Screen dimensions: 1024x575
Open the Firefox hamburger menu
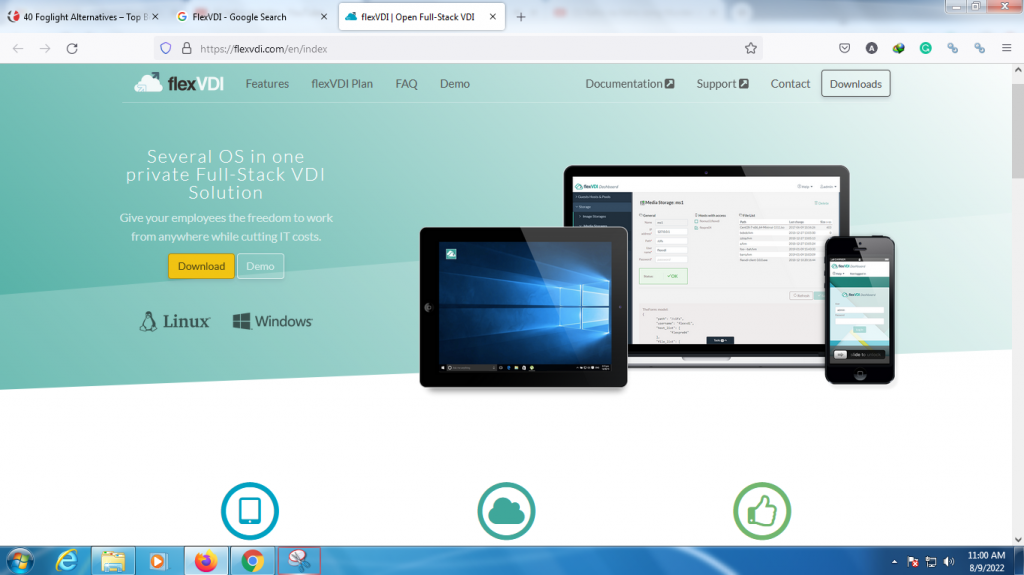1006,48
